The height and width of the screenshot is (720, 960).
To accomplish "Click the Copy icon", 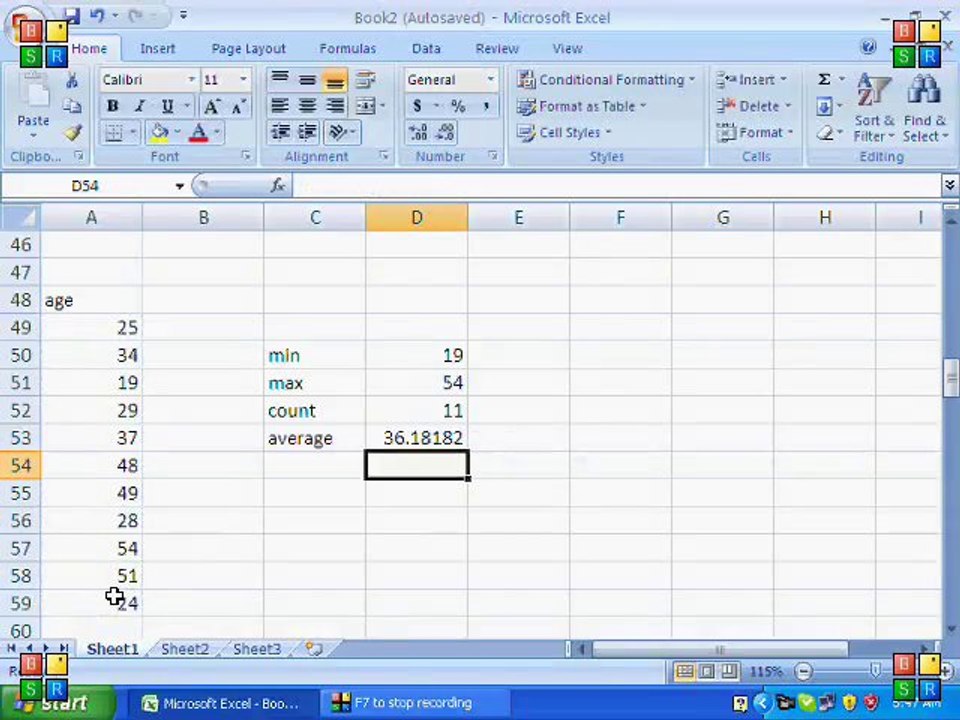I will 72,106.
